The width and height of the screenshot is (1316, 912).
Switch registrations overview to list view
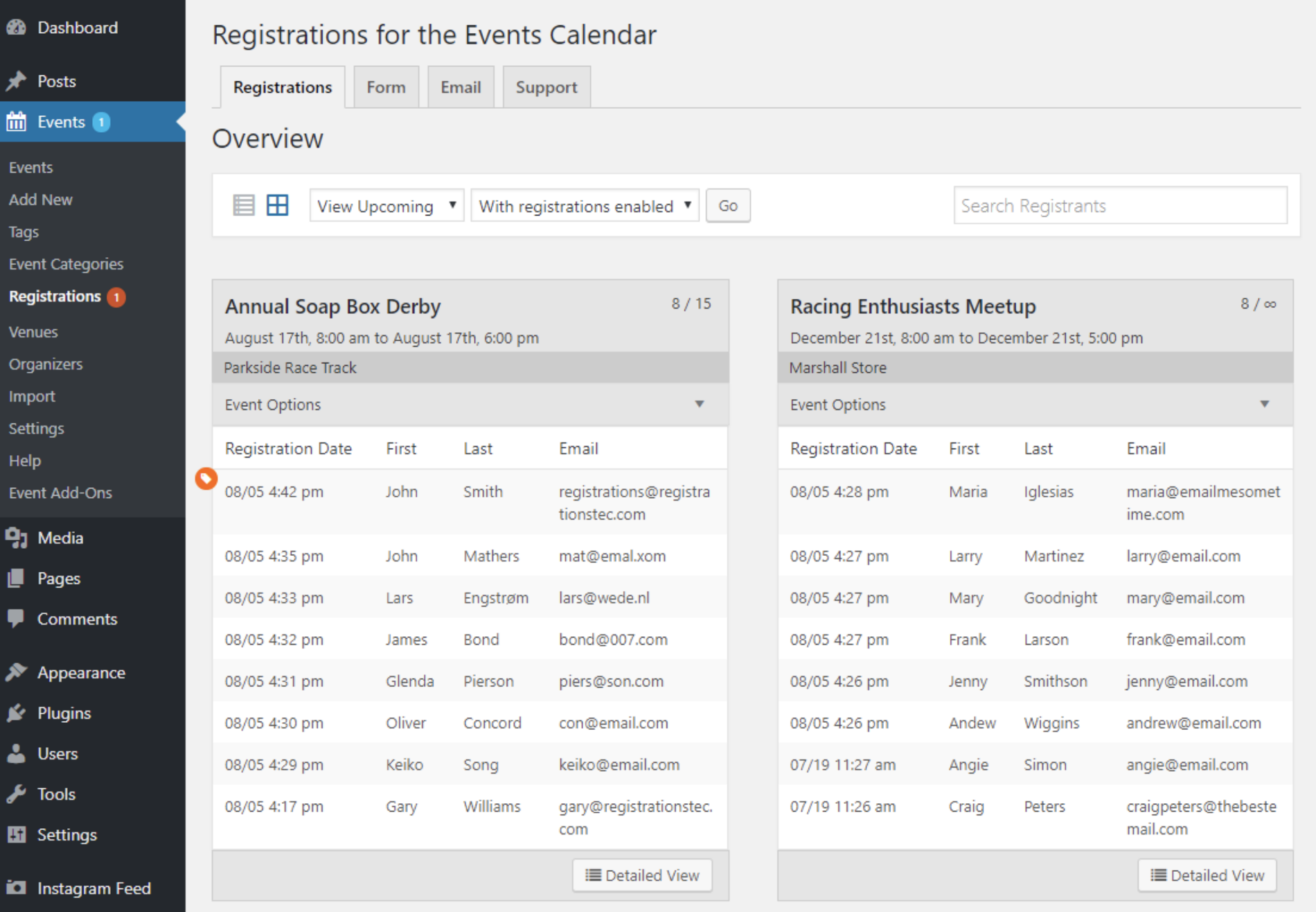tap(244, 205)
